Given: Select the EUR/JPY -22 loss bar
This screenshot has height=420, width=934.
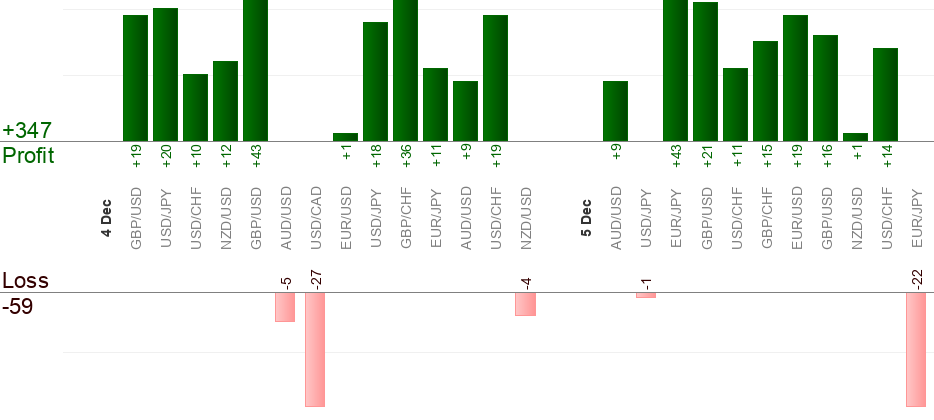Looking at the screenshot, I should click(x=916, y=349).
